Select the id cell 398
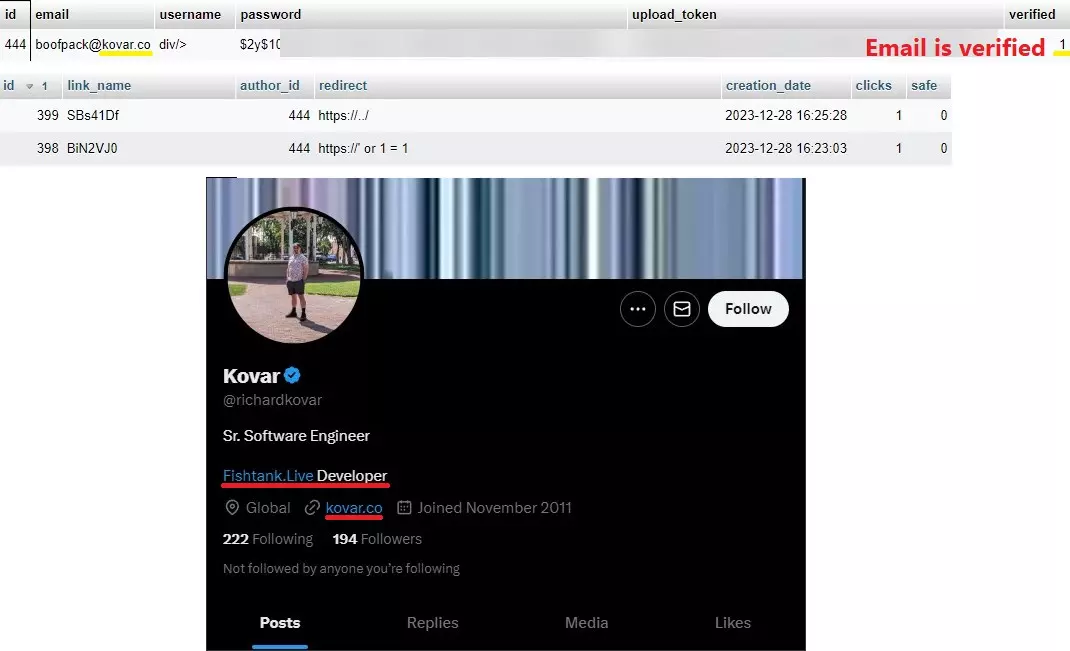This screenshot has height=651, width=1070. point(48,148)
